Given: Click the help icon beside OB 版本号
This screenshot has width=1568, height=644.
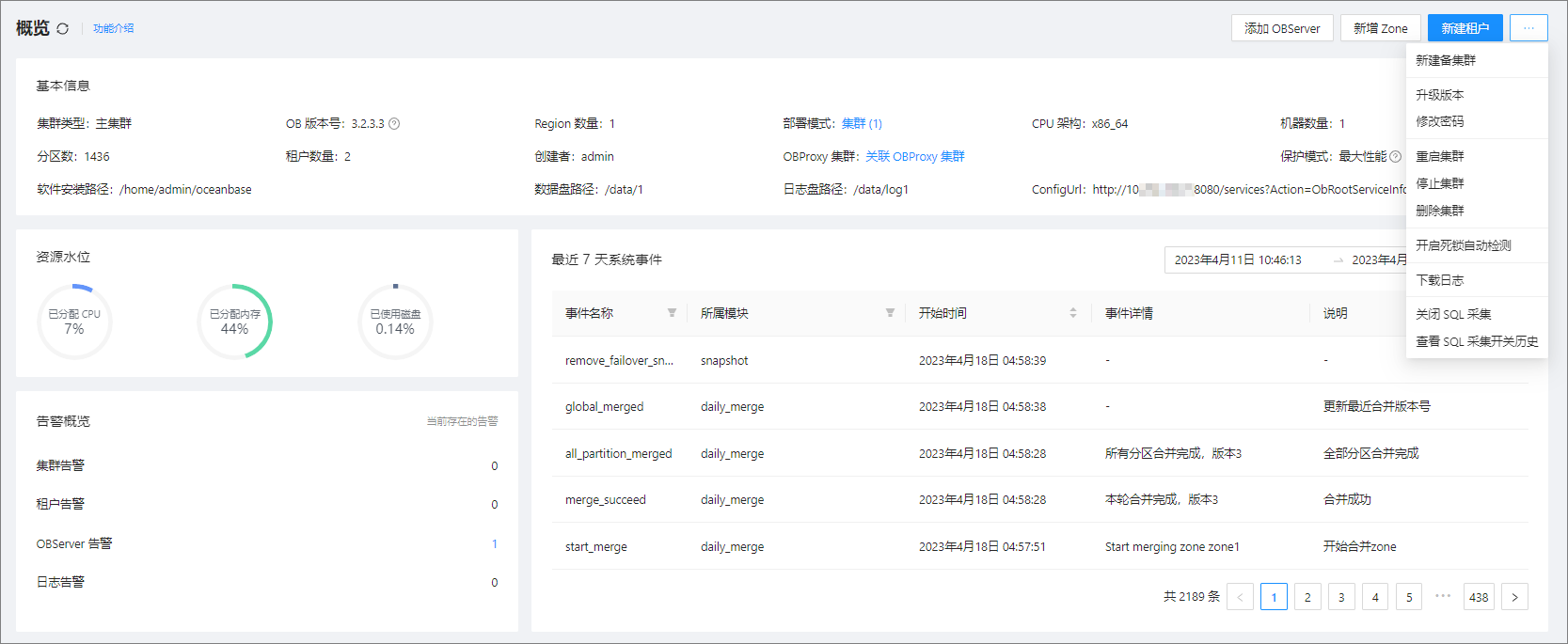Looking at the screenshot, I should coord(394,124).
